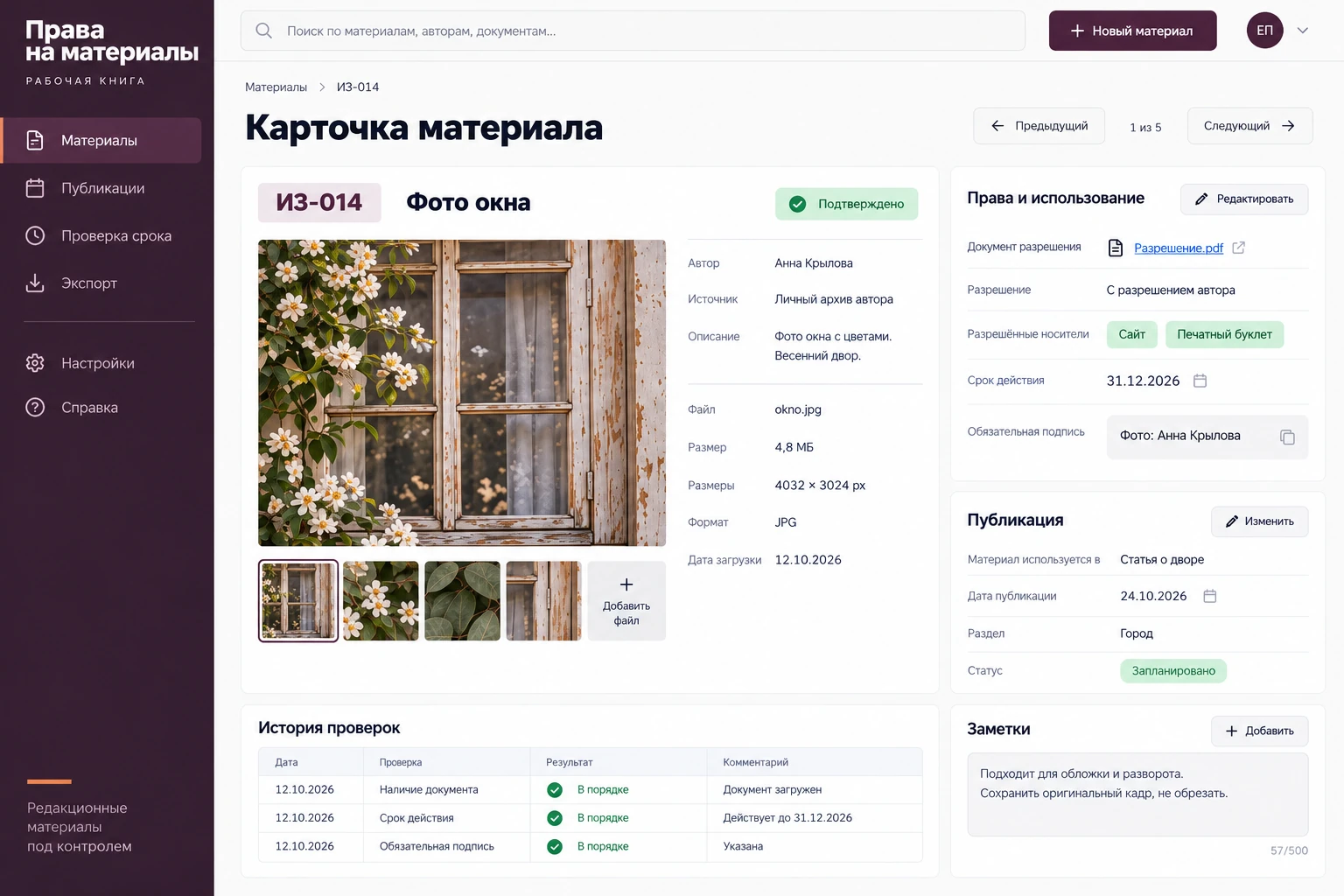Click the author value Анна Крылова
The width and height of the screenshot is (1344, 896).
coord(814,263)
